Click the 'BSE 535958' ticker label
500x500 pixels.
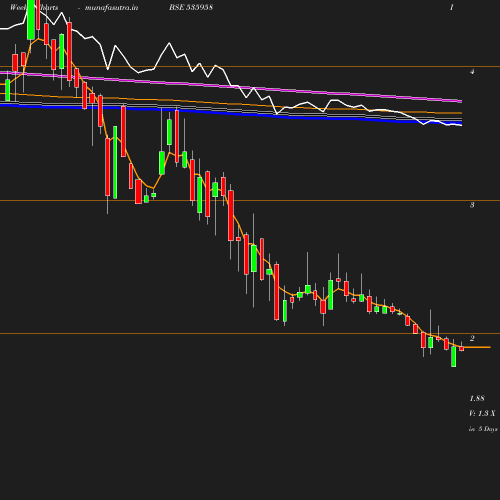tap(191, 7)
